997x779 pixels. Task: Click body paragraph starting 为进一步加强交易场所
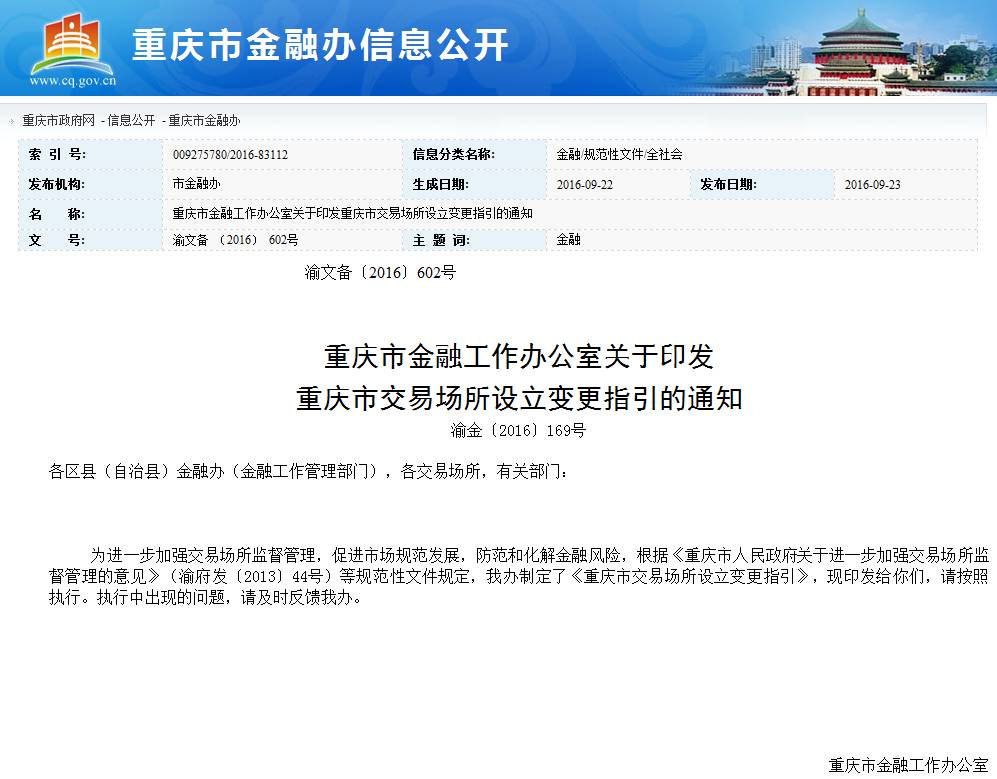(519, 576)
